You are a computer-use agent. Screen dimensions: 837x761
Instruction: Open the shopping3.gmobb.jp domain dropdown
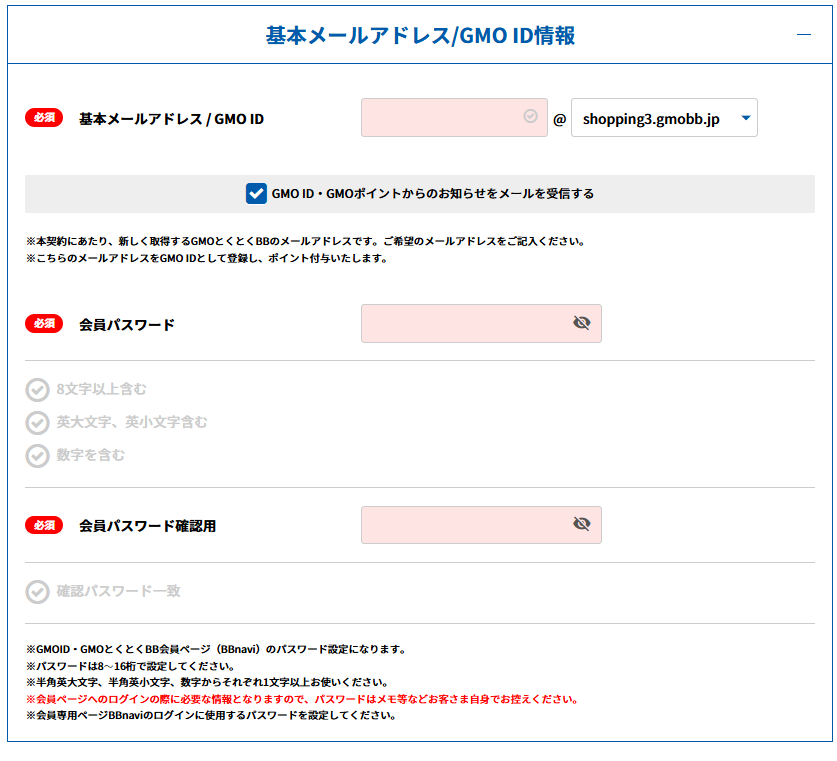(664, 118)
